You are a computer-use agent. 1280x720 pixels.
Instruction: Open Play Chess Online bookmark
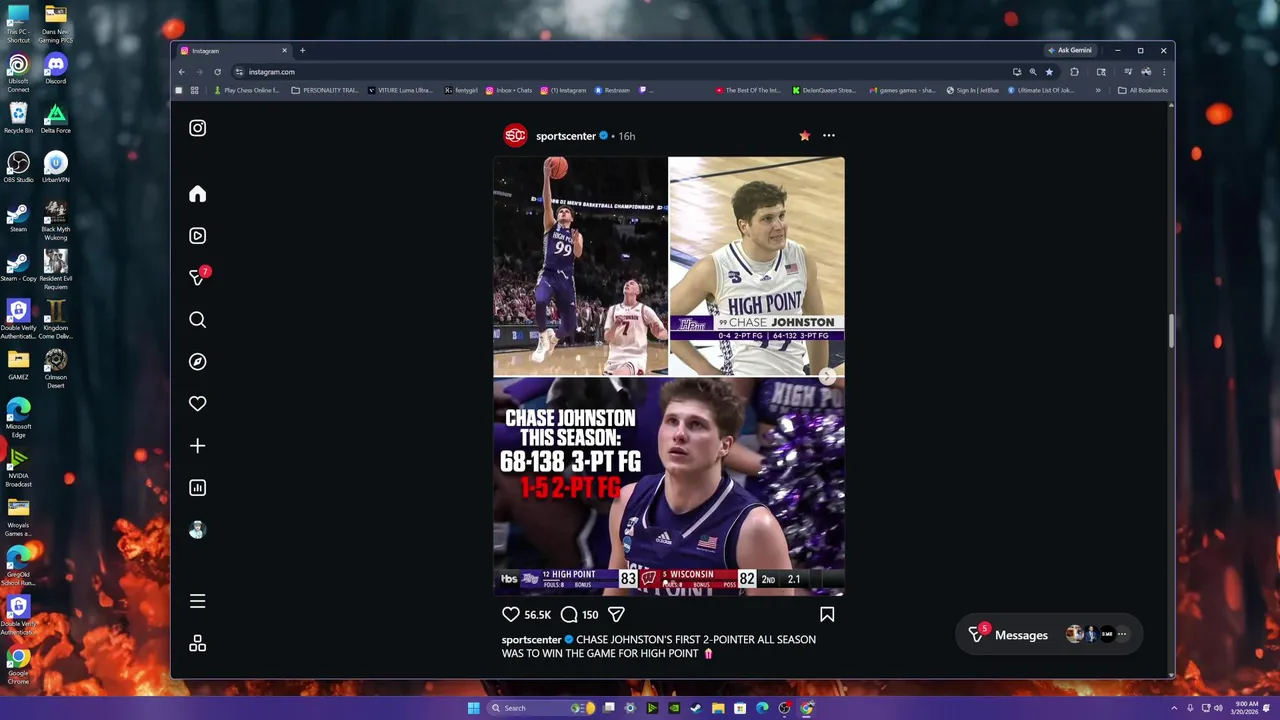247,90
